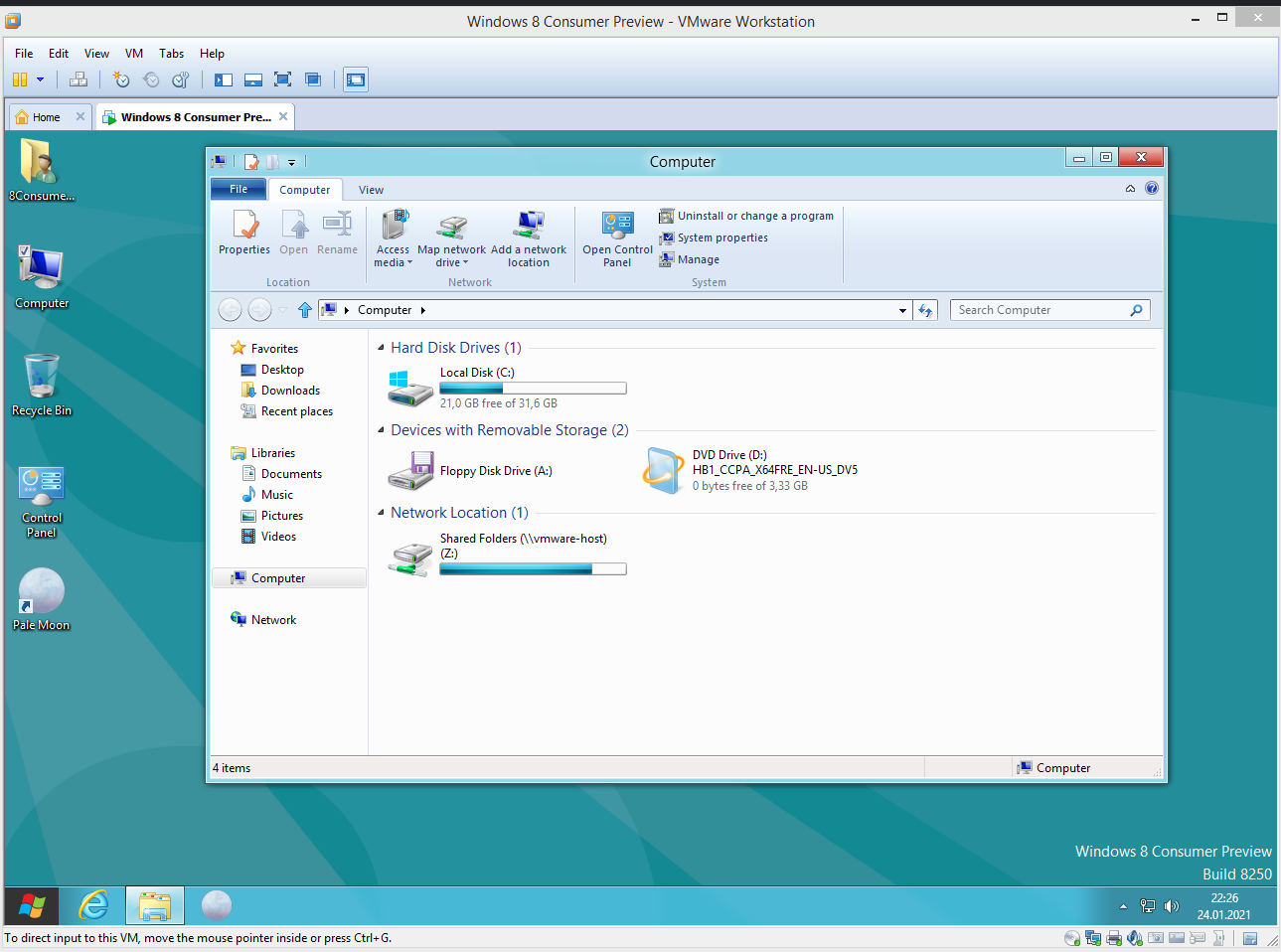This screenshot has height=952, width=1281.
Task: Click System properties in ribbon
Action: (x=721, y=238)
